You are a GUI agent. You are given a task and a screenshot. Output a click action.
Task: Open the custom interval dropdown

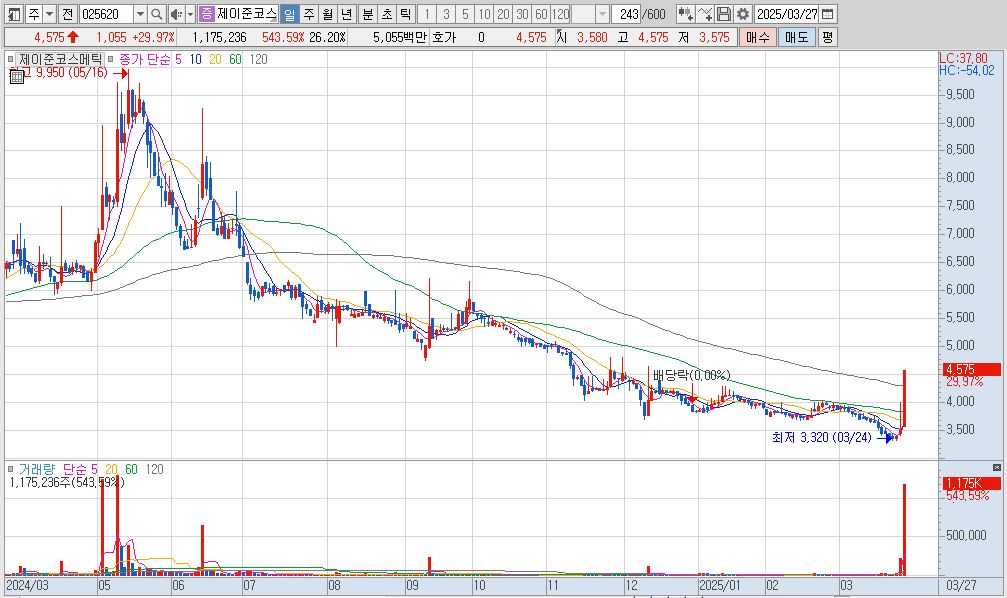602,13
